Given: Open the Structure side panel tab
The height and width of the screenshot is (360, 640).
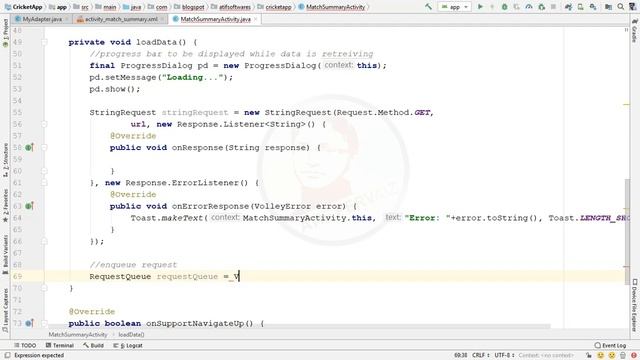Looking at the screenshot, I should pos(5,160).
